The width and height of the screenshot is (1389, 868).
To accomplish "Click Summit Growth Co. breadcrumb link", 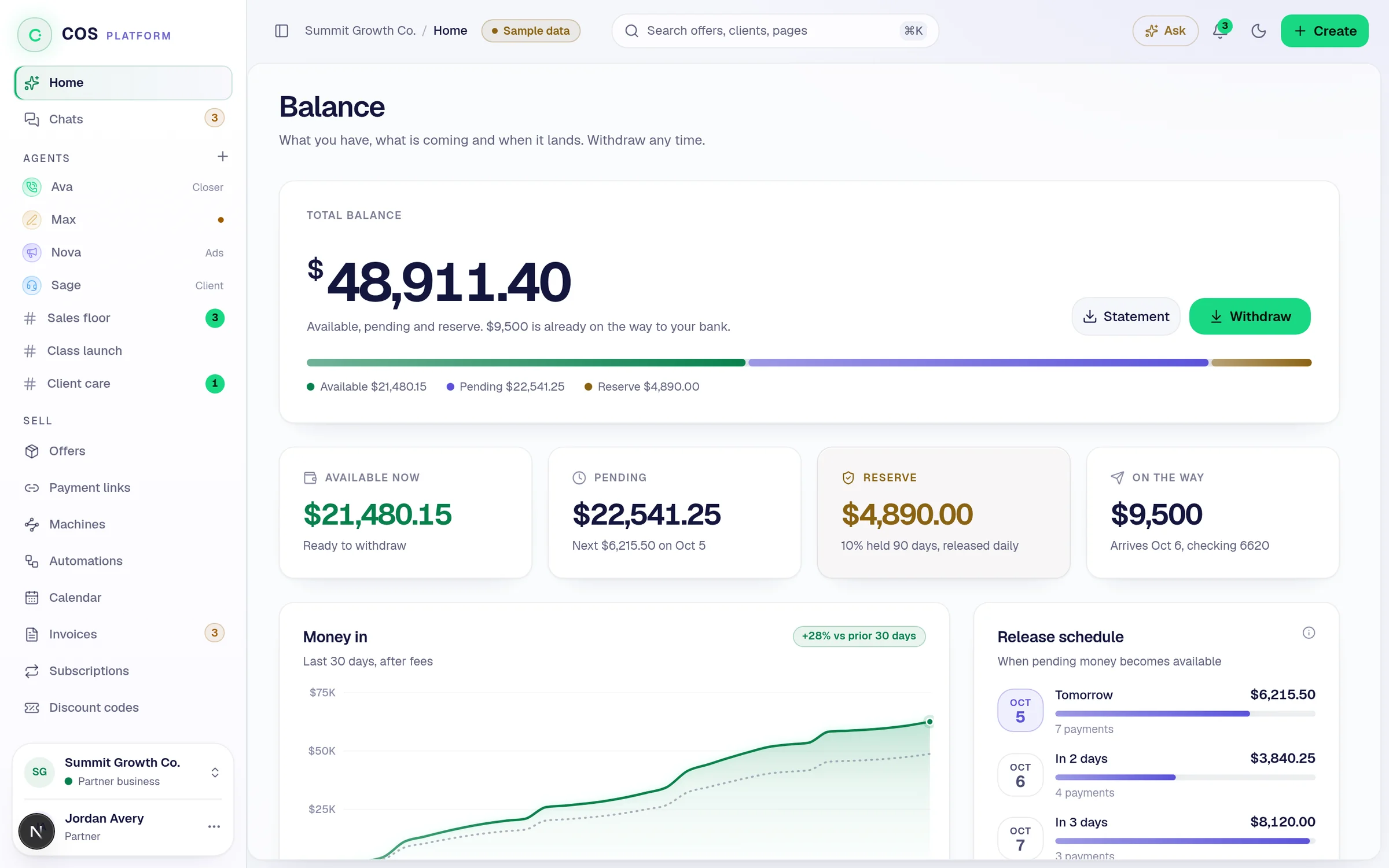I will [360, 31].
